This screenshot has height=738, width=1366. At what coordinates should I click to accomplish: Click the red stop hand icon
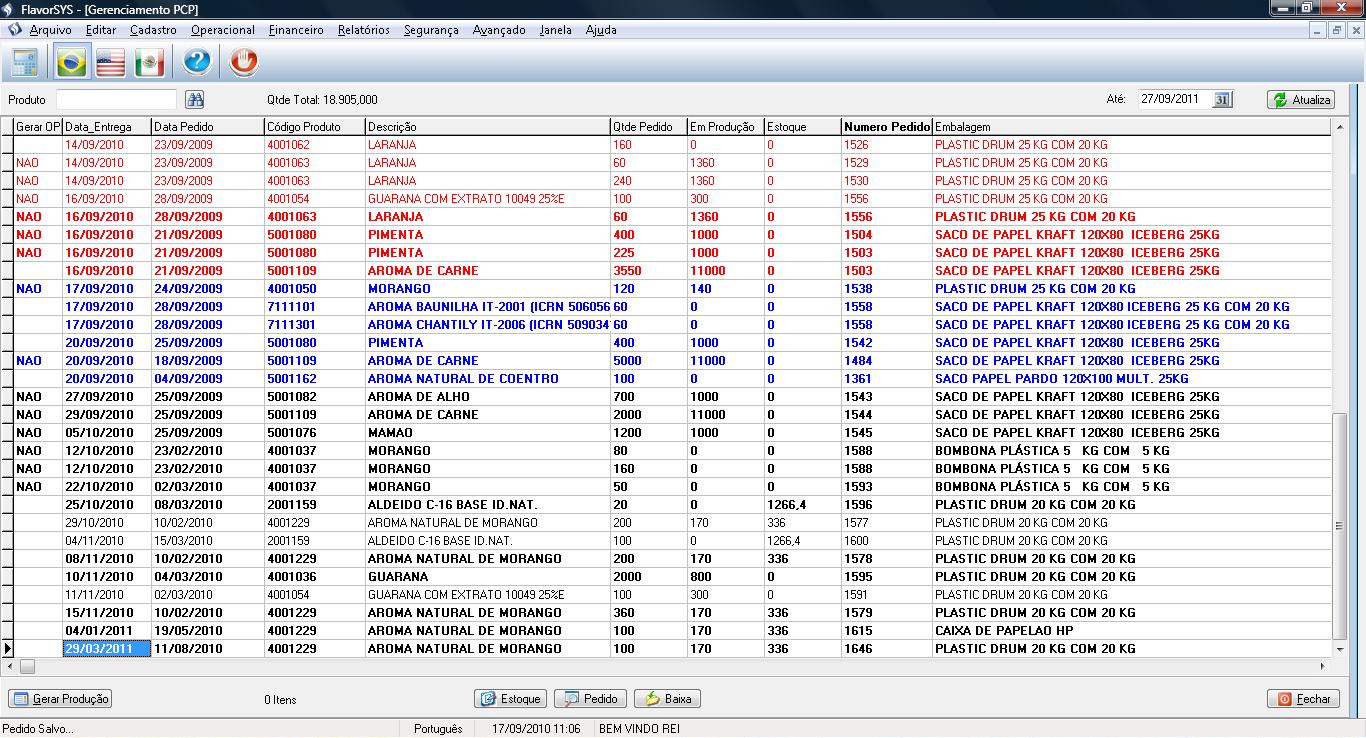(x=243, y=63)
